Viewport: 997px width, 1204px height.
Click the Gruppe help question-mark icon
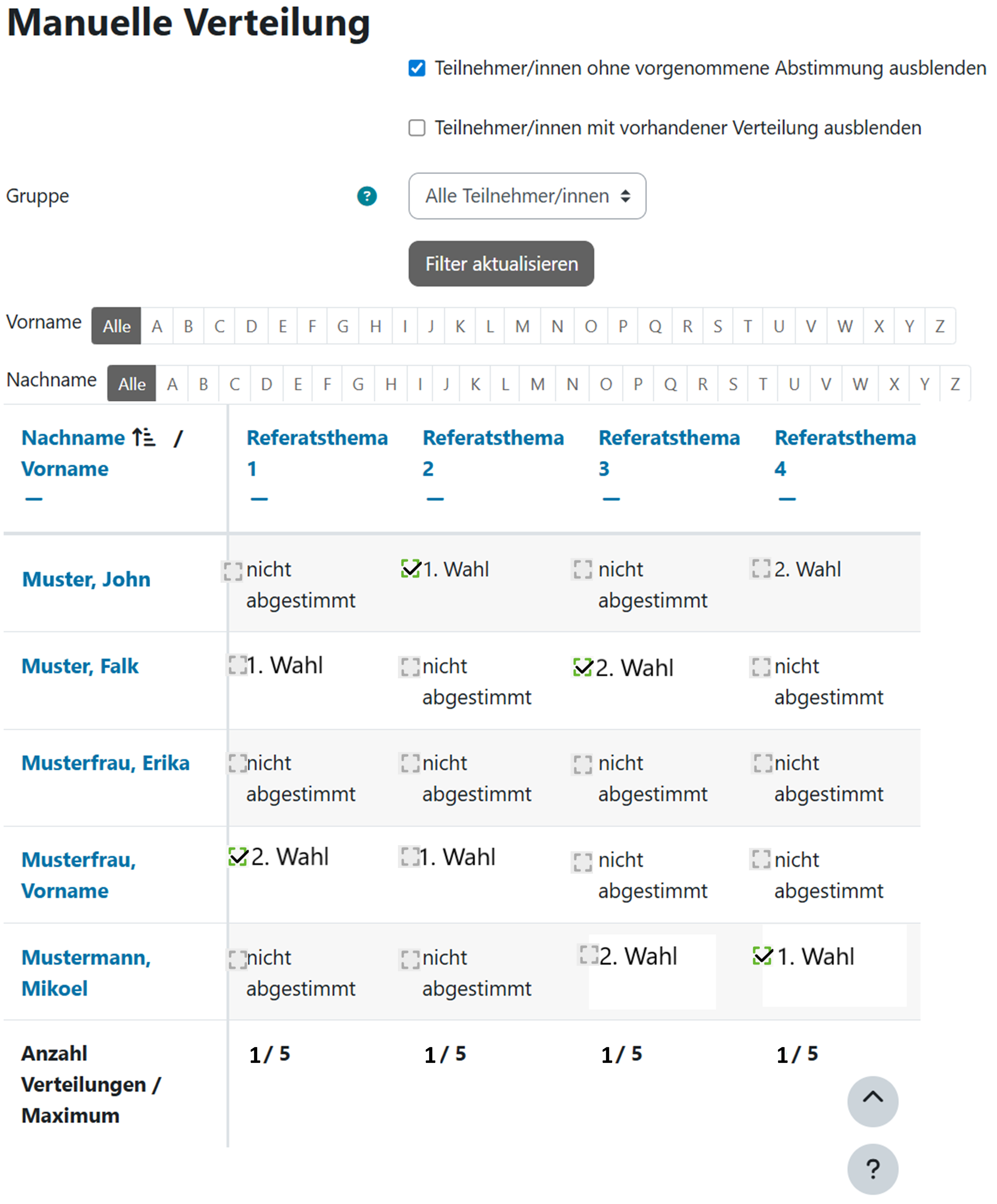coord(366,196)
